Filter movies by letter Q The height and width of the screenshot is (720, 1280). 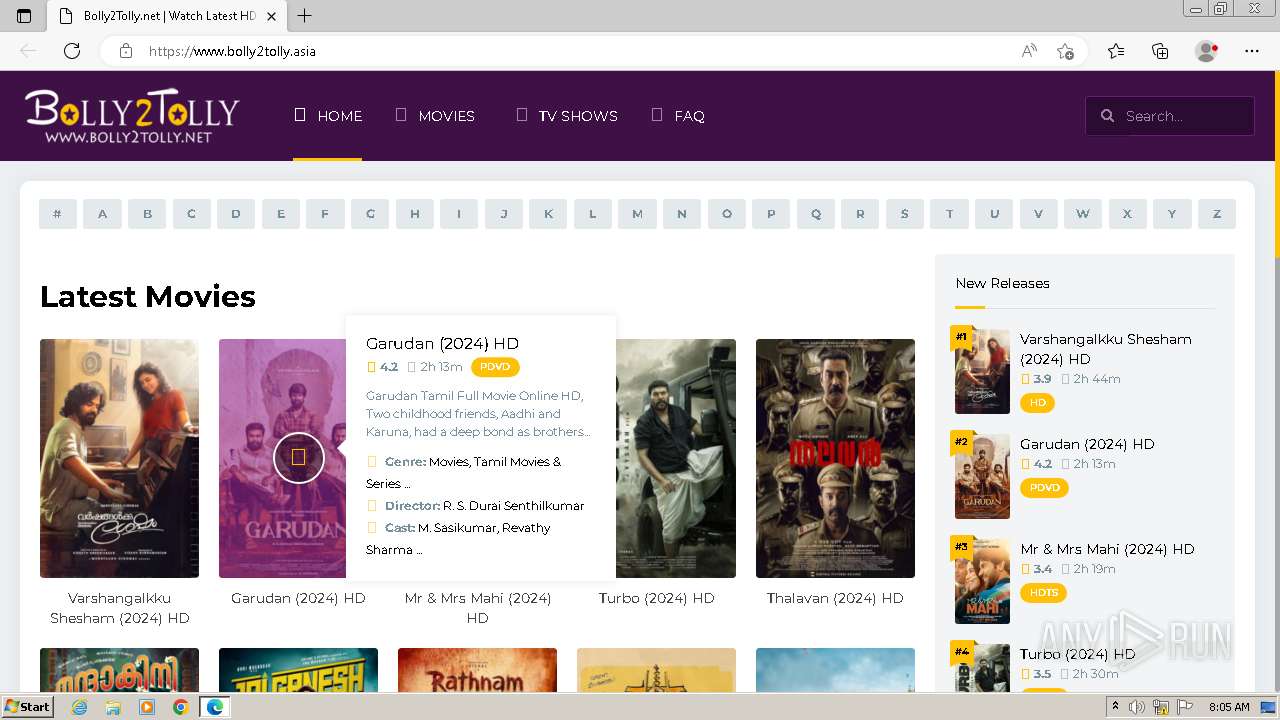pyautogui.click(x=816, y=214)
